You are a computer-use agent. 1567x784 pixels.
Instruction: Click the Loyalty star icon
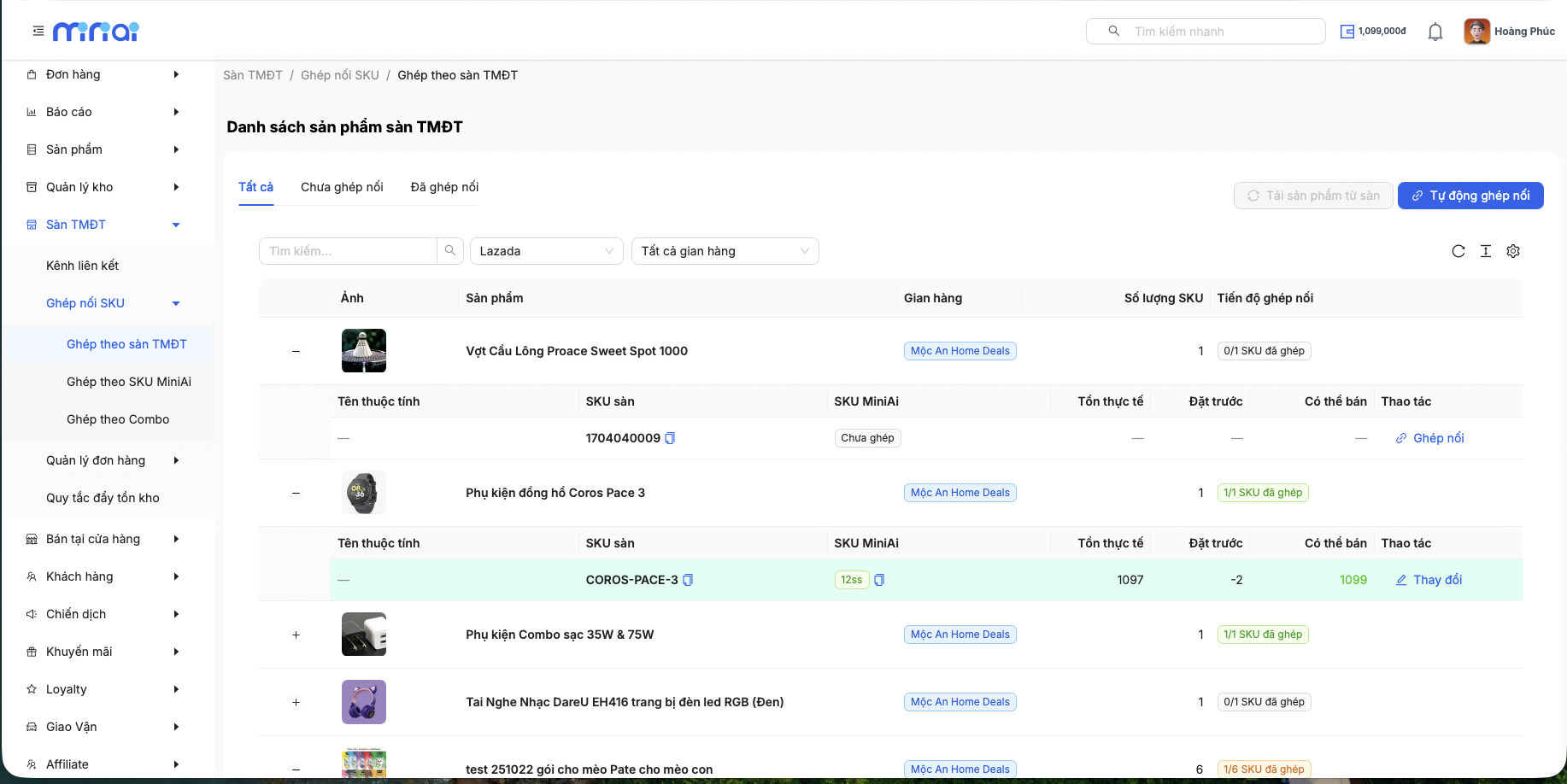pos(32,689)
